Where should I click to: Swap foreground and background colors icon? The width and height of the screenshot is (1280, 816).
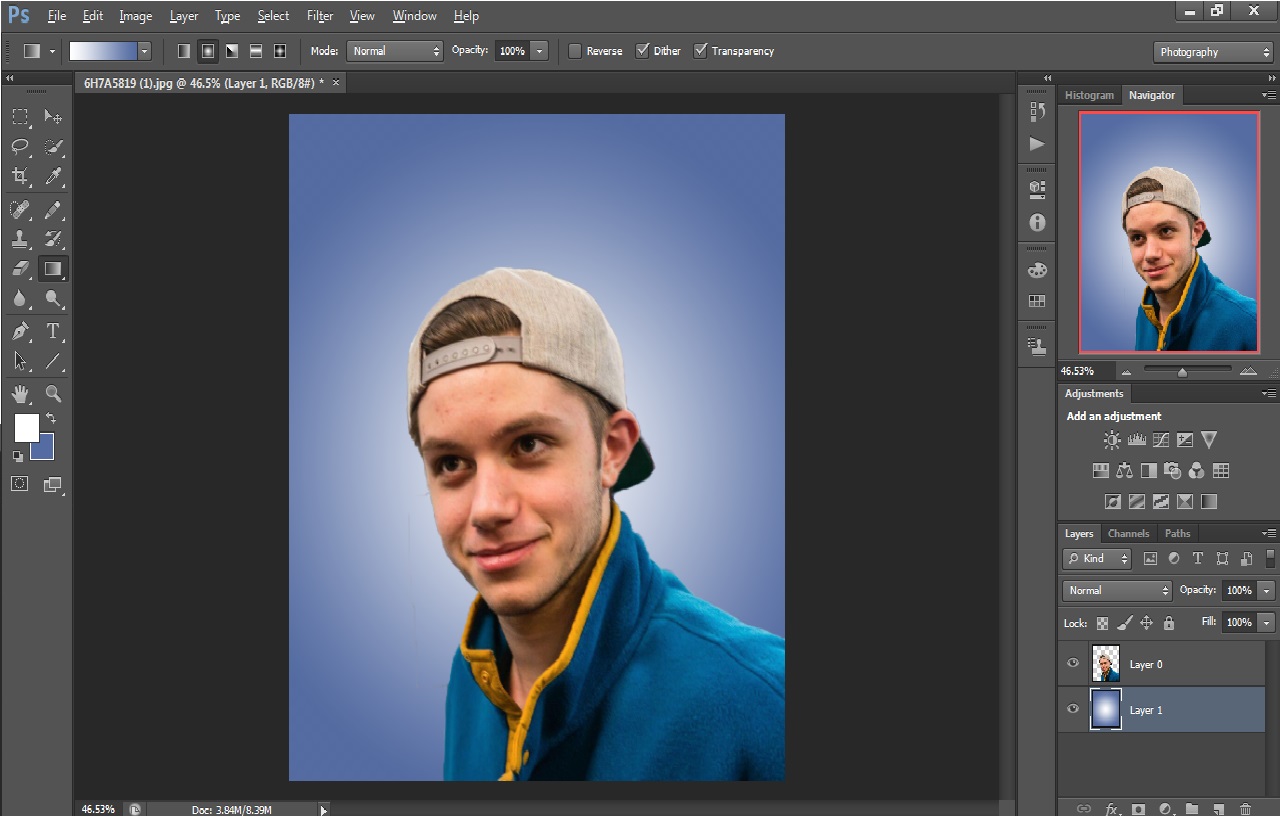[x=51, y=418]
